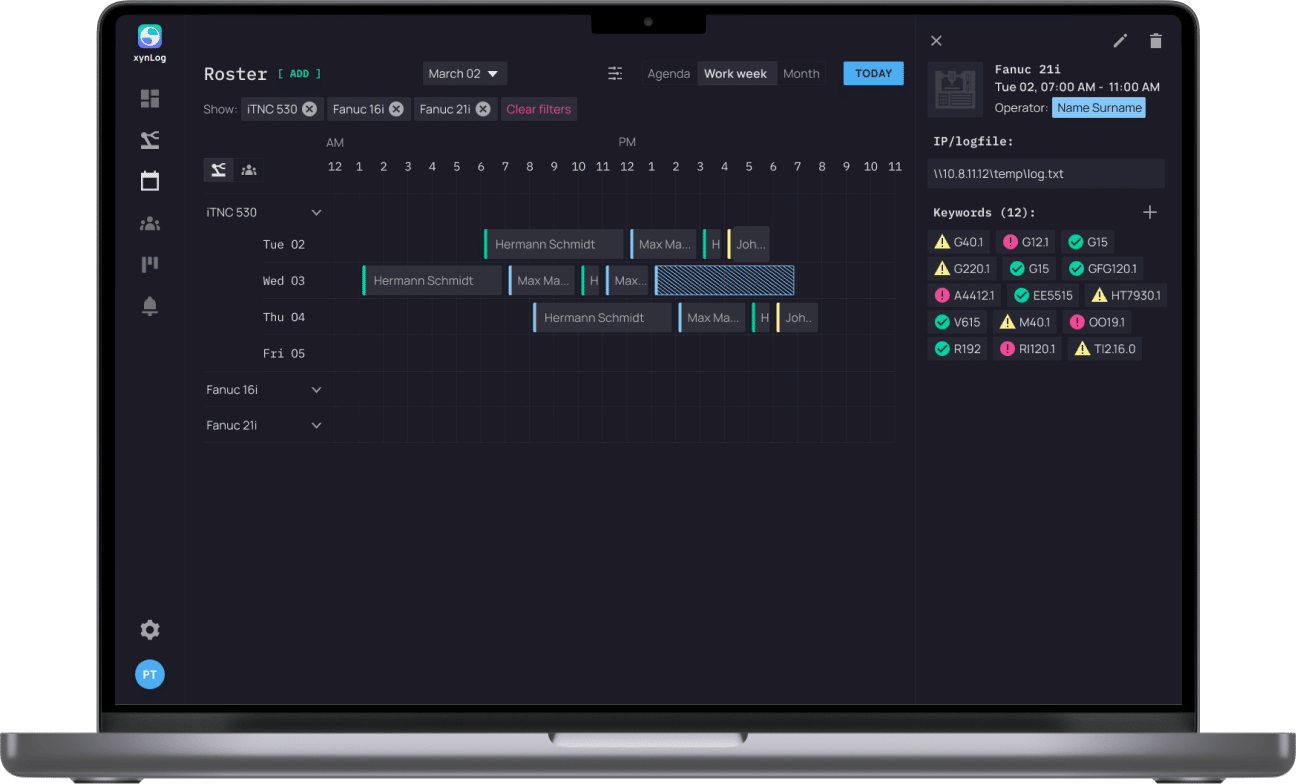Screen dimensions: 1296x784
Task: Select the RI120.1 keyword chip
Action: [x=1027, y=349]
